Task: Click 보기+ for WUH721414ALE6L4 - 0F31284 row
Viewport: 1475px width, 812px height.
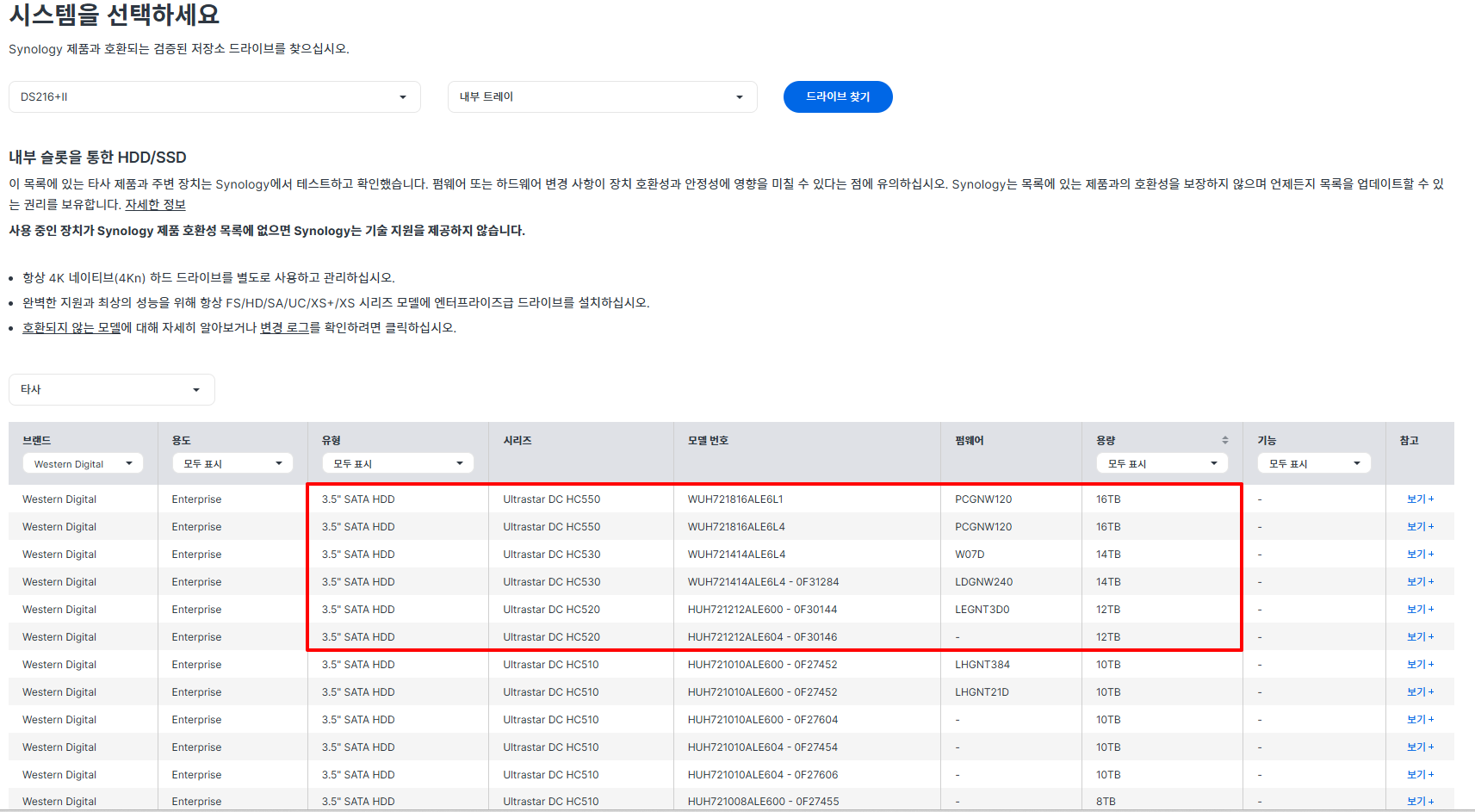Action: coord(1420,581)
